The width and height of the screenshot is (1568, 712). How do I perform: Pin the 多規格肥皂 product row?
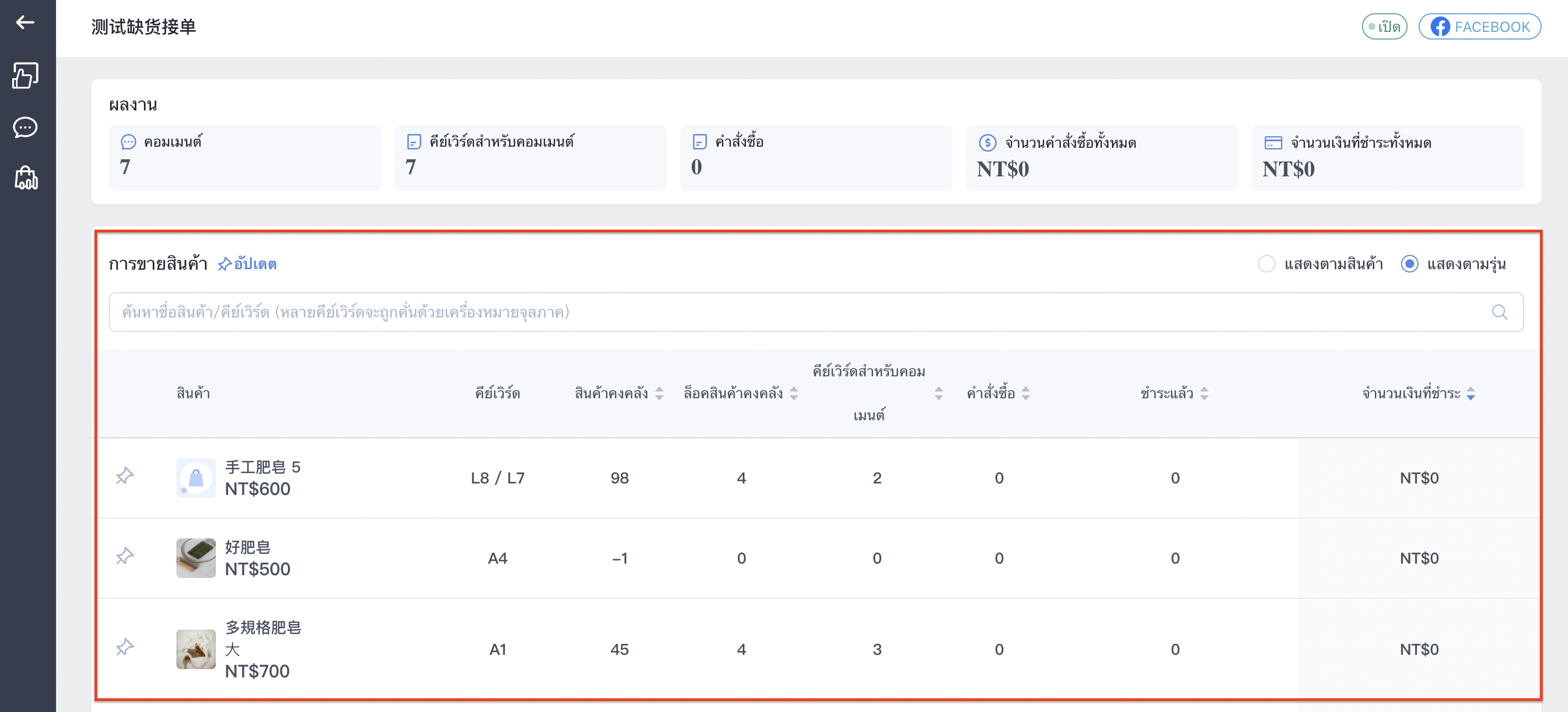tap(125, 648)
